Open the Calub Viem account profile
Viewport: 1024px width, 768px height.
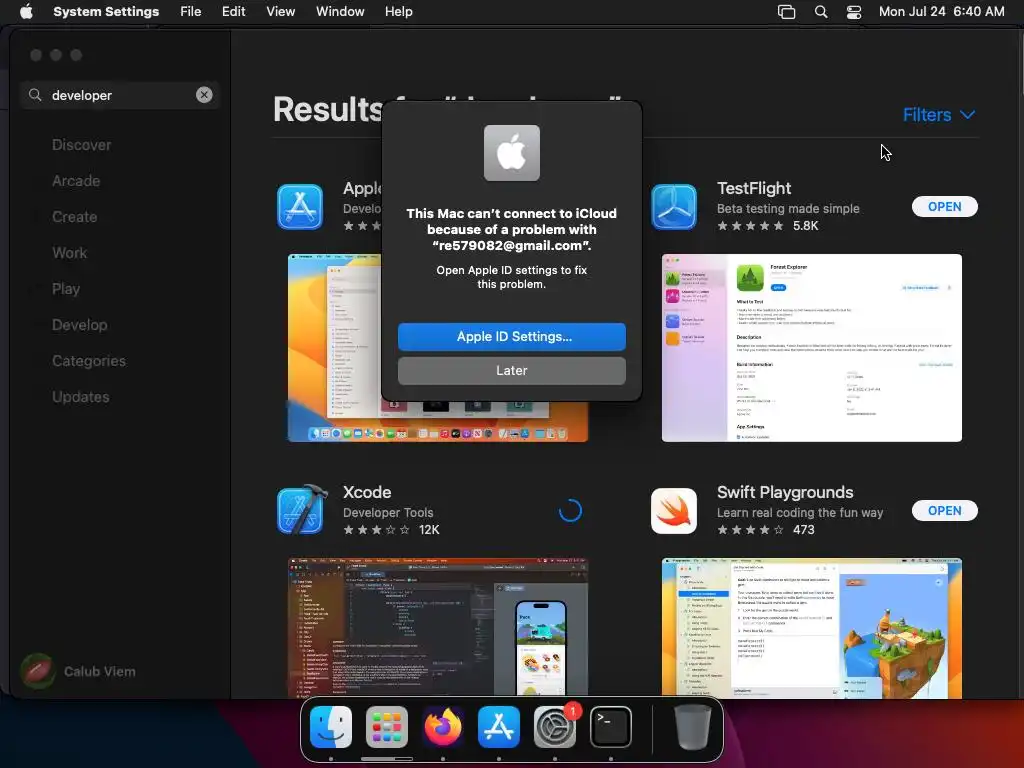point(78,671)
